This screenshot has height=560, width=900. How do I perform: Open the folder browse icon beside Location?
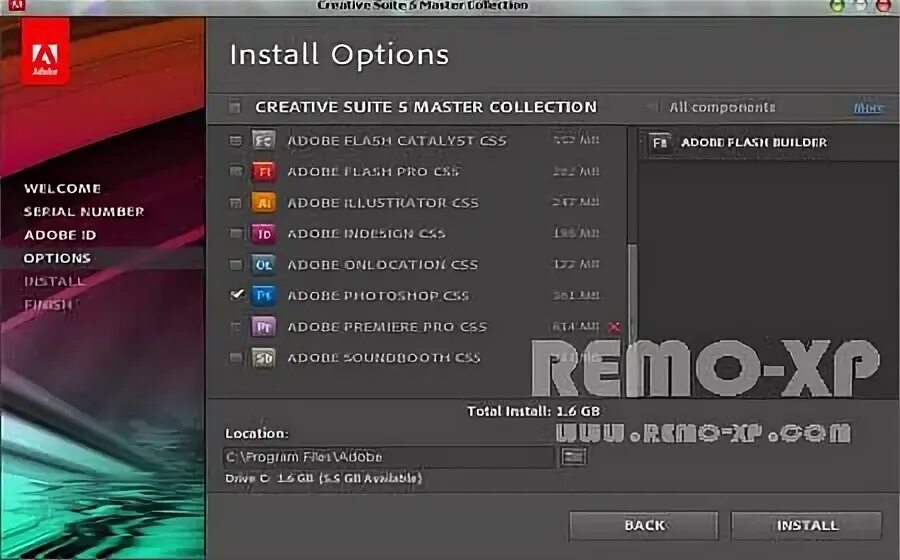(573, 456)
